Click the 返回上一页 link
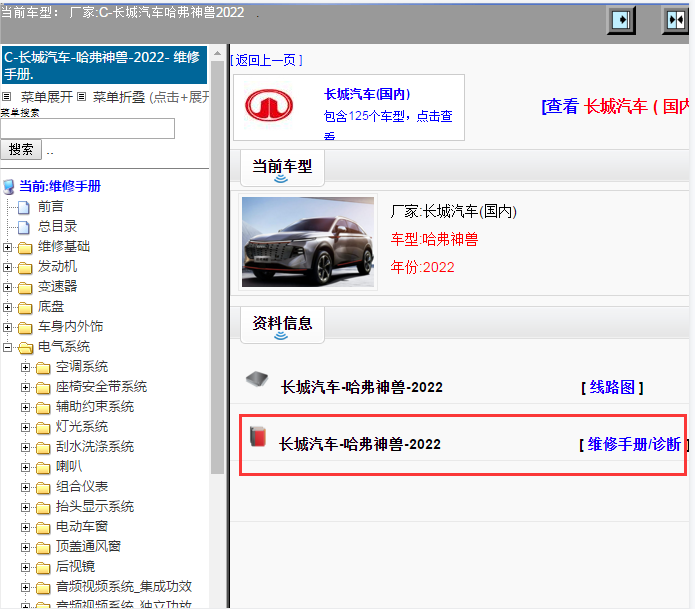The image size is (695, 609). 266,60
